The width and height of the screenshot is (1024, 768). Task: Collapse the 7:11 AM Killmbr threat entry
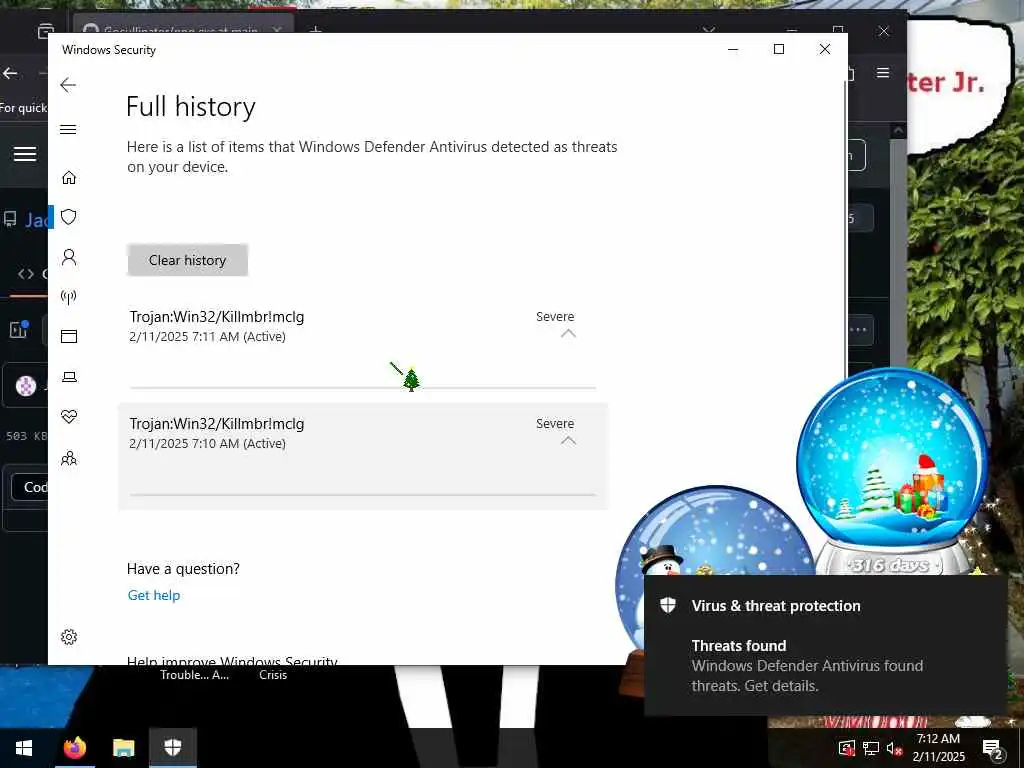pyautogui.click(x=568, y=333)
